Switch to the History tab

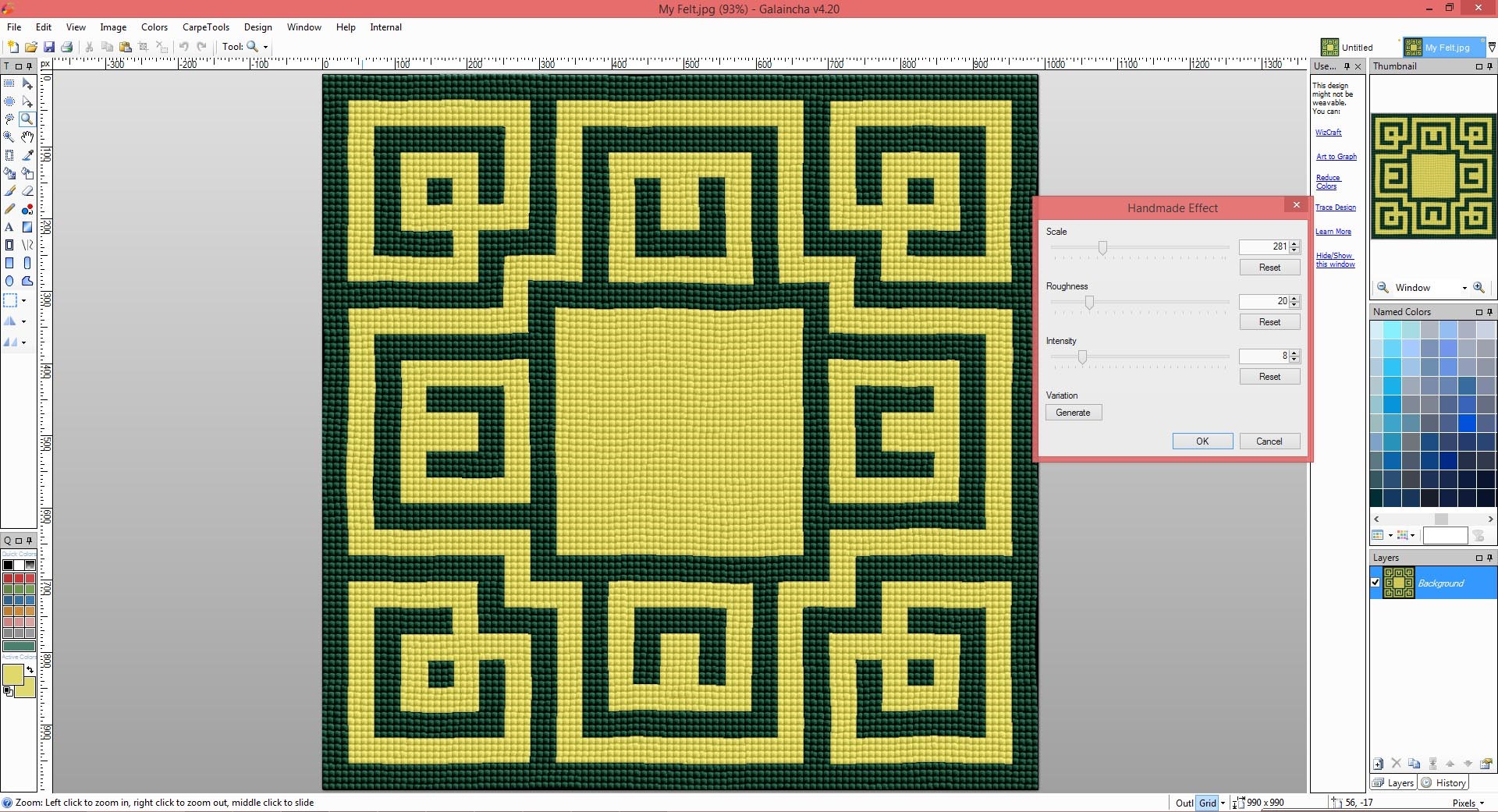pyautogui.click(x=1444, y=783)
